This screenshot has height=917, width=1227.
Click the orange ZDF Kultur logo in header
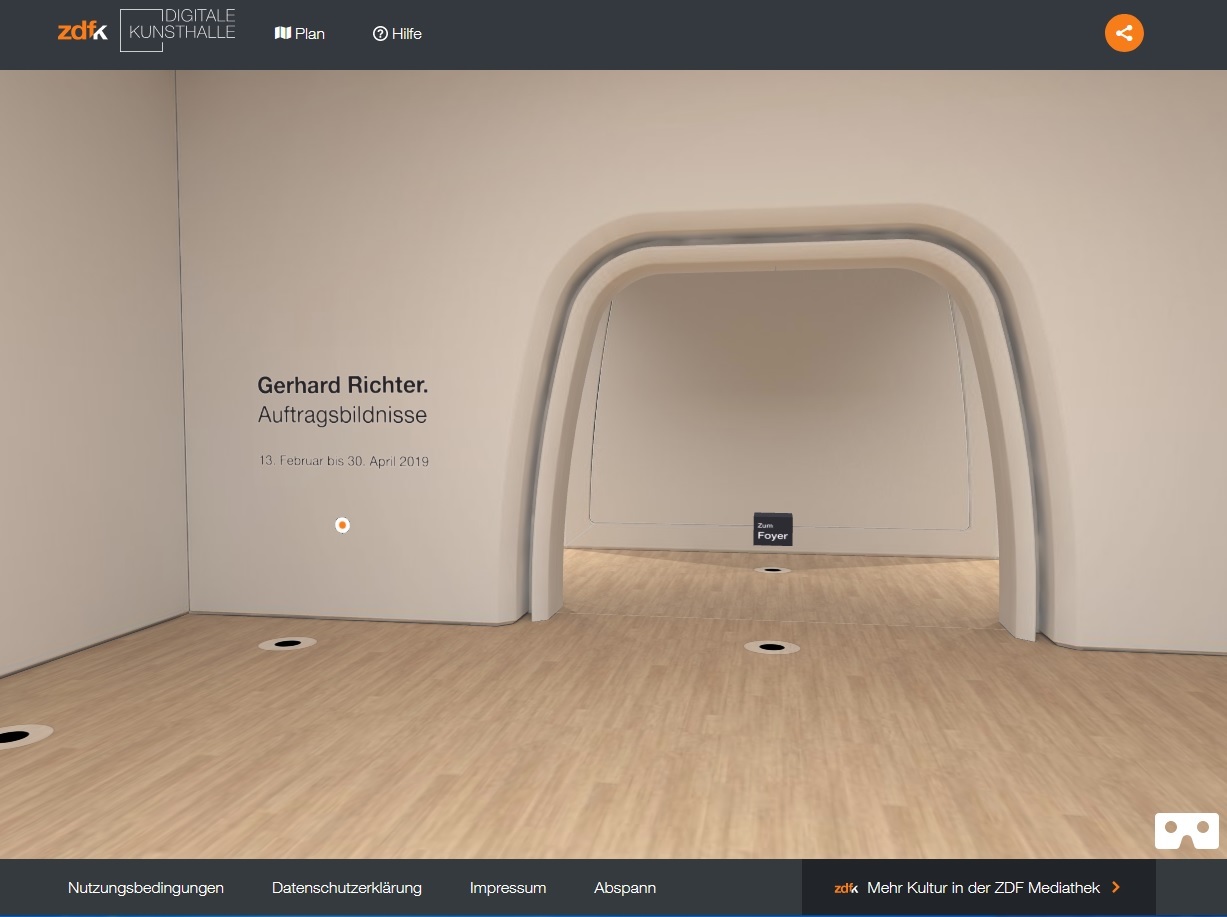coord(82,31)
